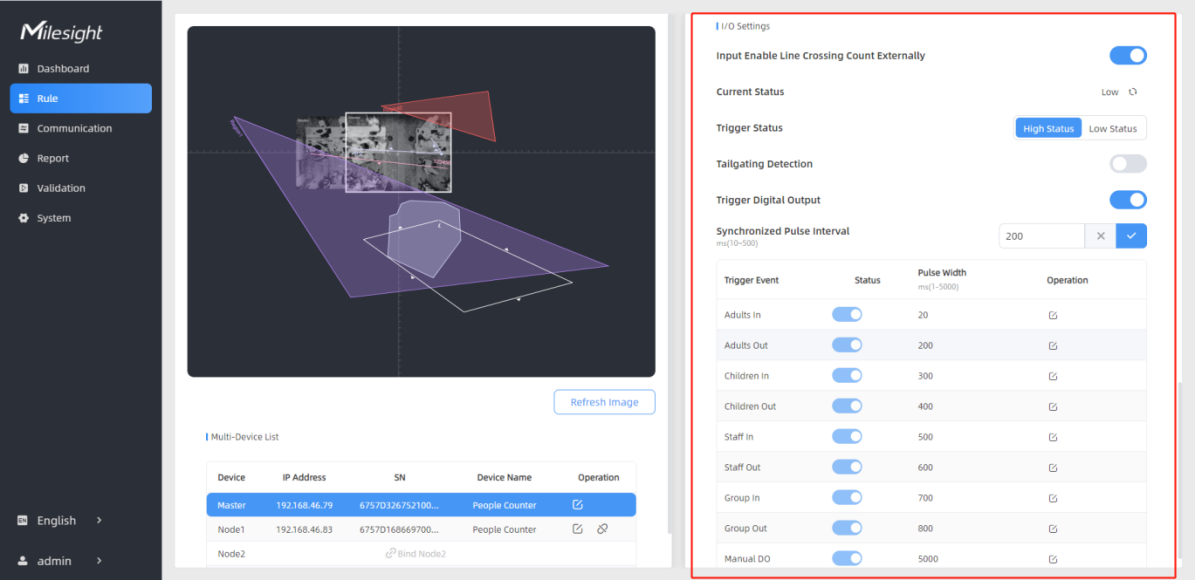The image size is (1196, 581).
Task: Unbind Node1 using the link icon
Action: point(602,529)
